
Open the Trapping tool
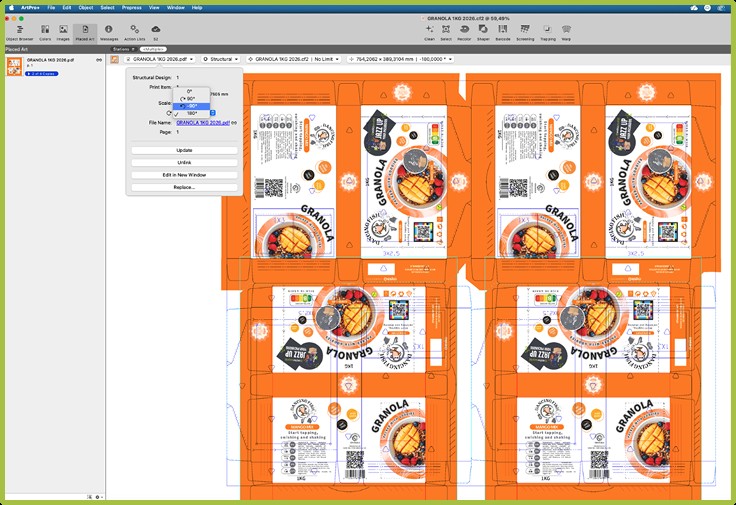(548, 33)
